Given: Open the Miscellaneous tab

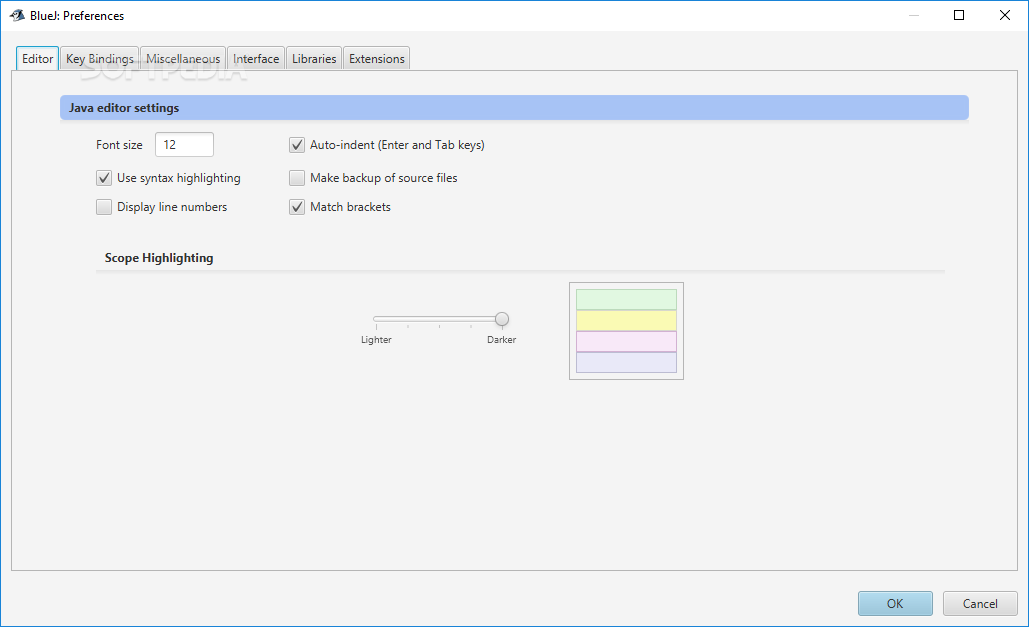Looking at the screenshot, I should coord(183,58).
